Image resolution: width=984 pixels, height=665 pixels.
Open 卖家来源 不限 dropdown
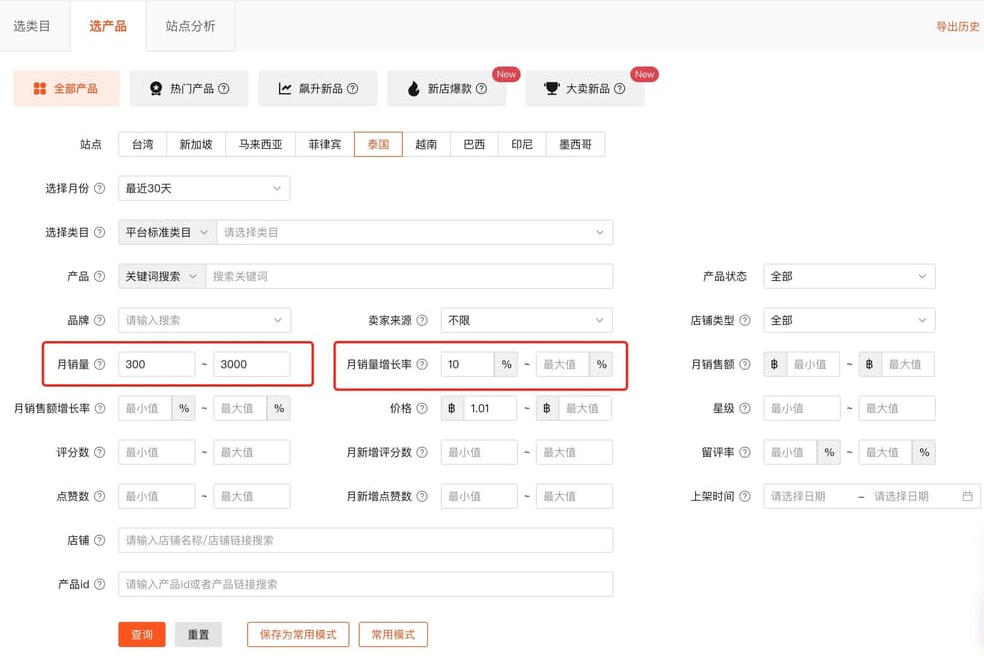[x=527, y=320]
